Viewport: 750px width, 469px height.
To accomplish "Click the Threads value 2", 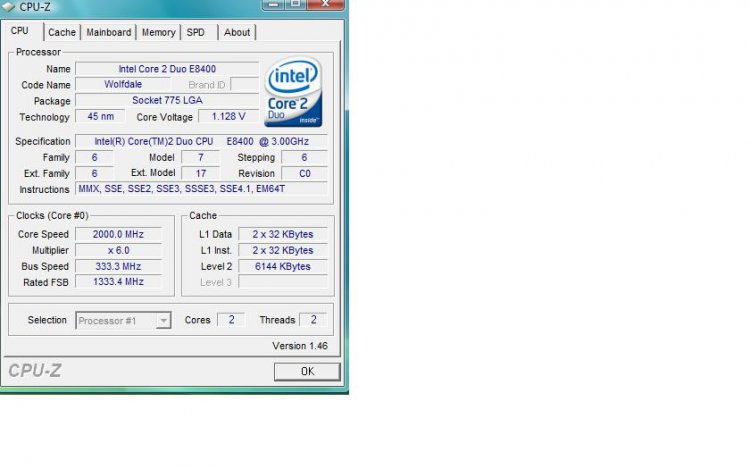I will (x=313, y=320).
